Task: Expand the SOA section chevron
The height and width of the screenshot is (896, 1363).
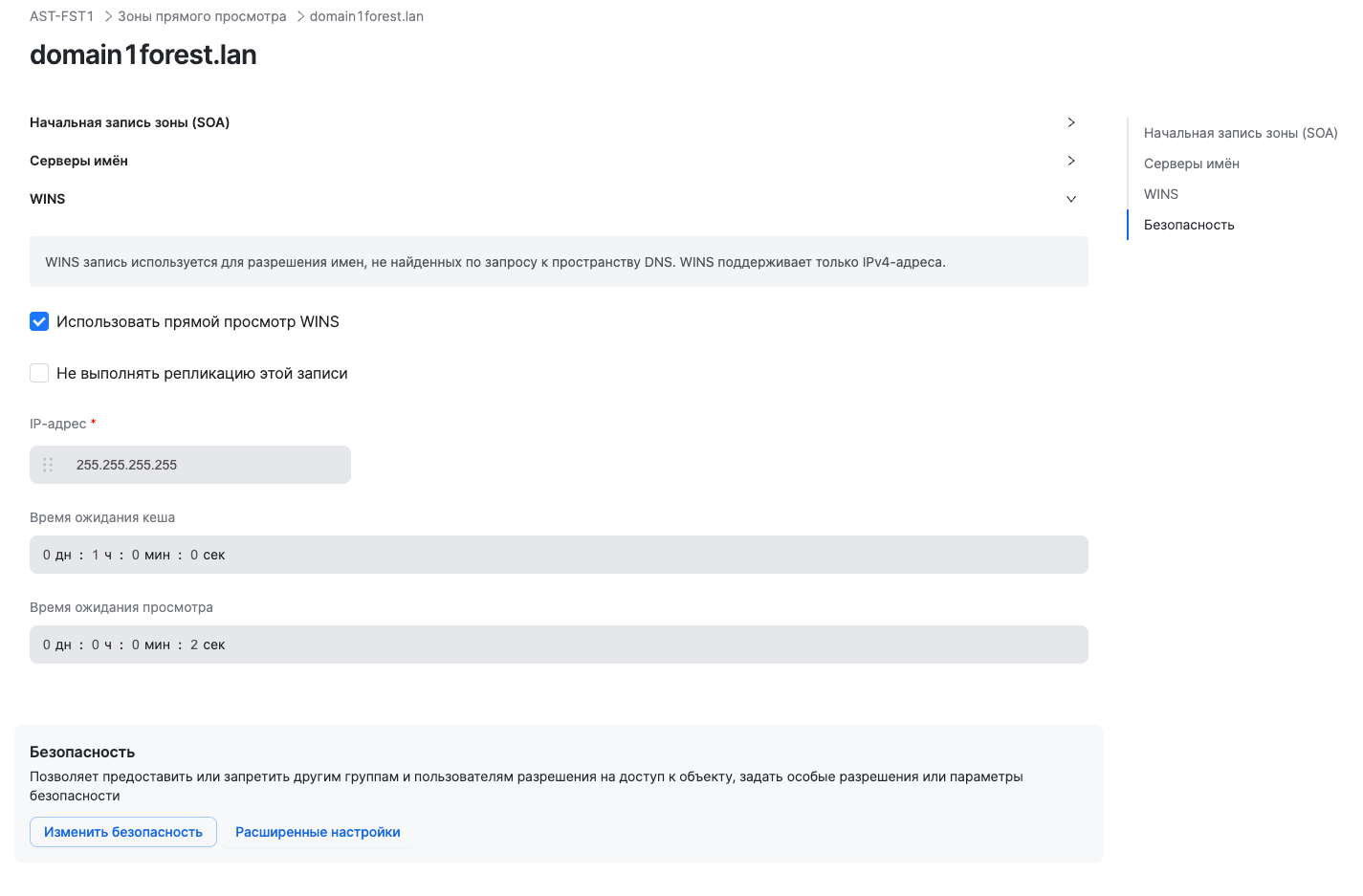Action: pos(1071,122)
